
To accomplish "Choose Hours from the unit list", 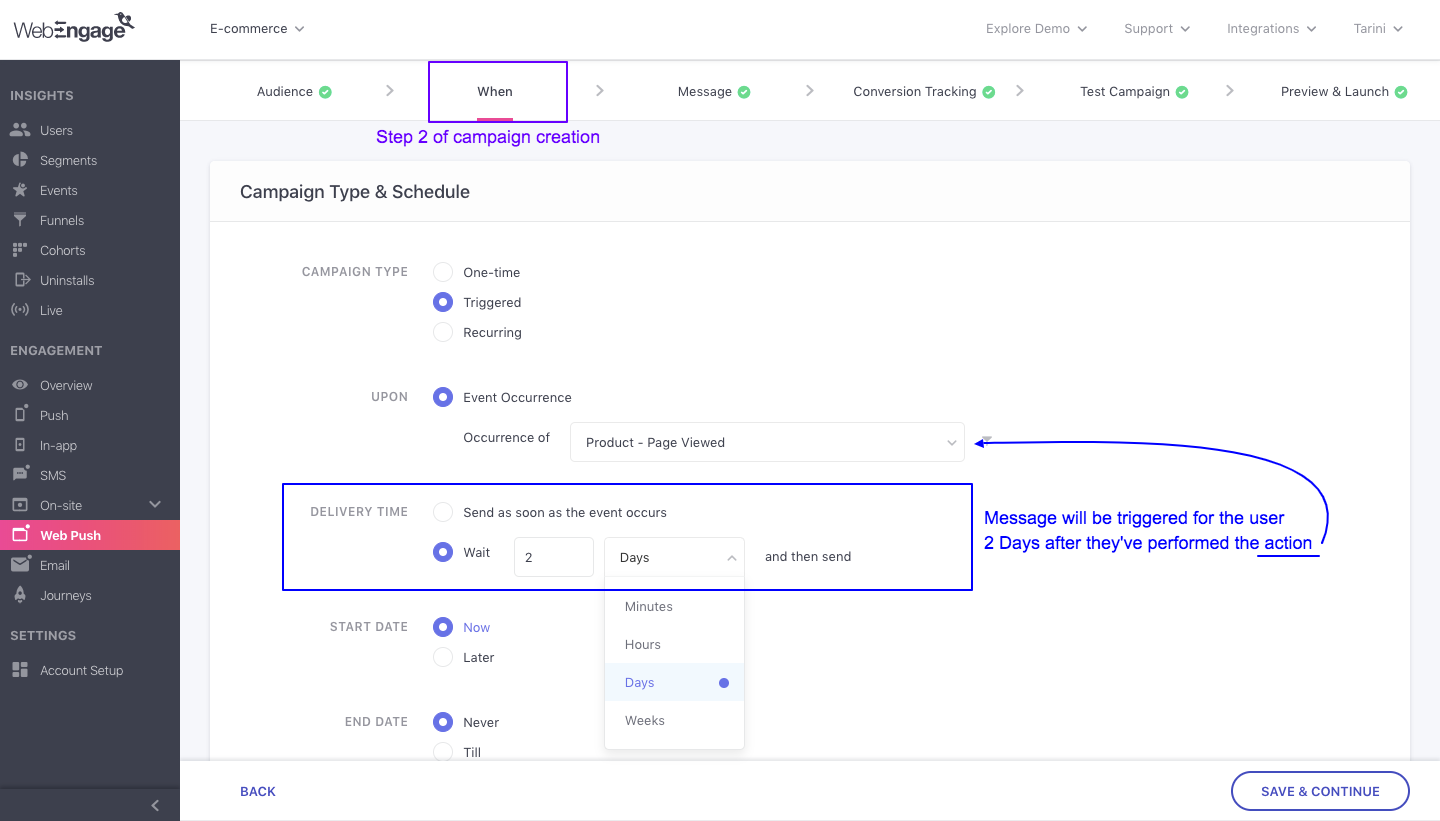I will coord(674,645).
